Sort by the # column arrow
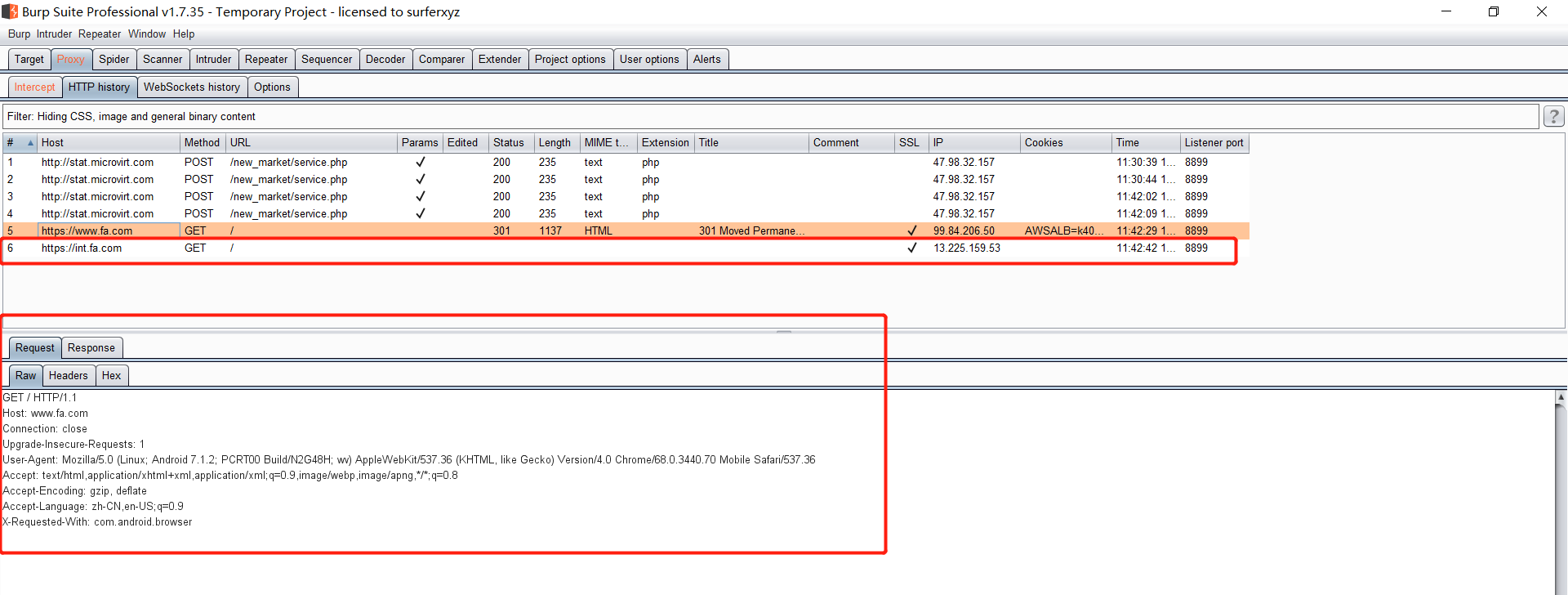Screen dimensions: 1568x595 [x=30, y=143]
